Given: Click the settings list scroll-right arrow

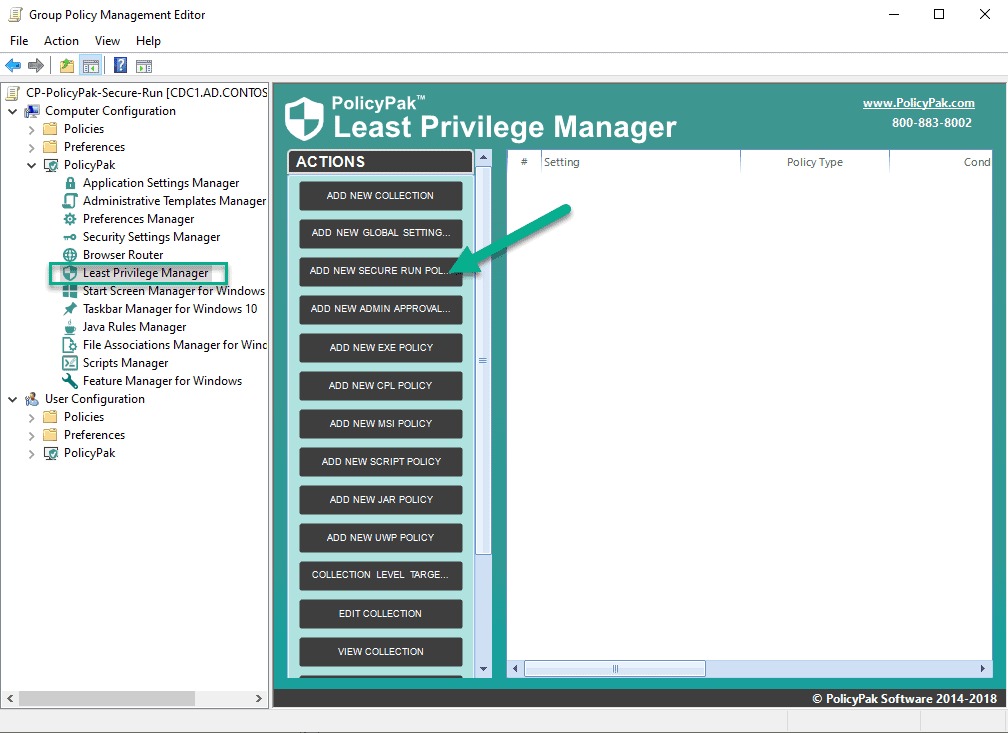Looking at the screenshot, I should click(x=982, y=669).
